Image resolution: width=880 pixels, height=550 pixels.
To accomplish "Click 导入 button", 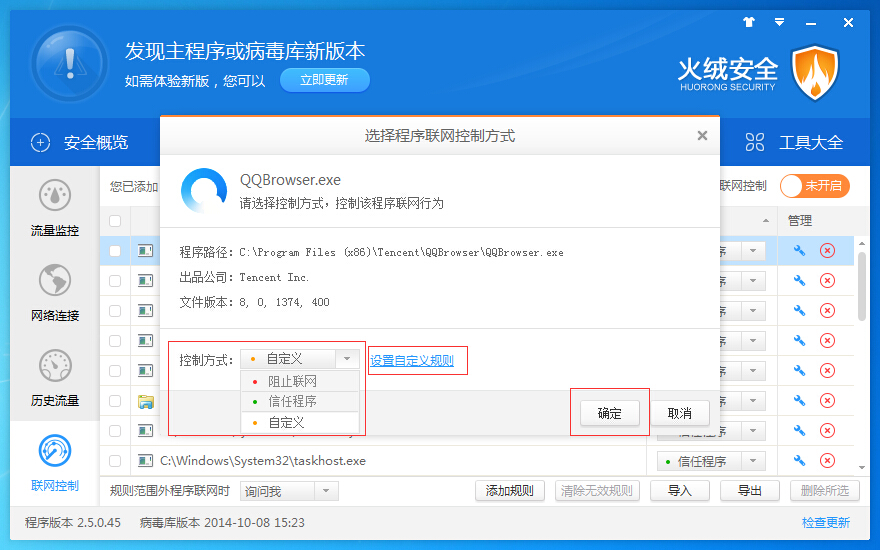I will (680, 491).
